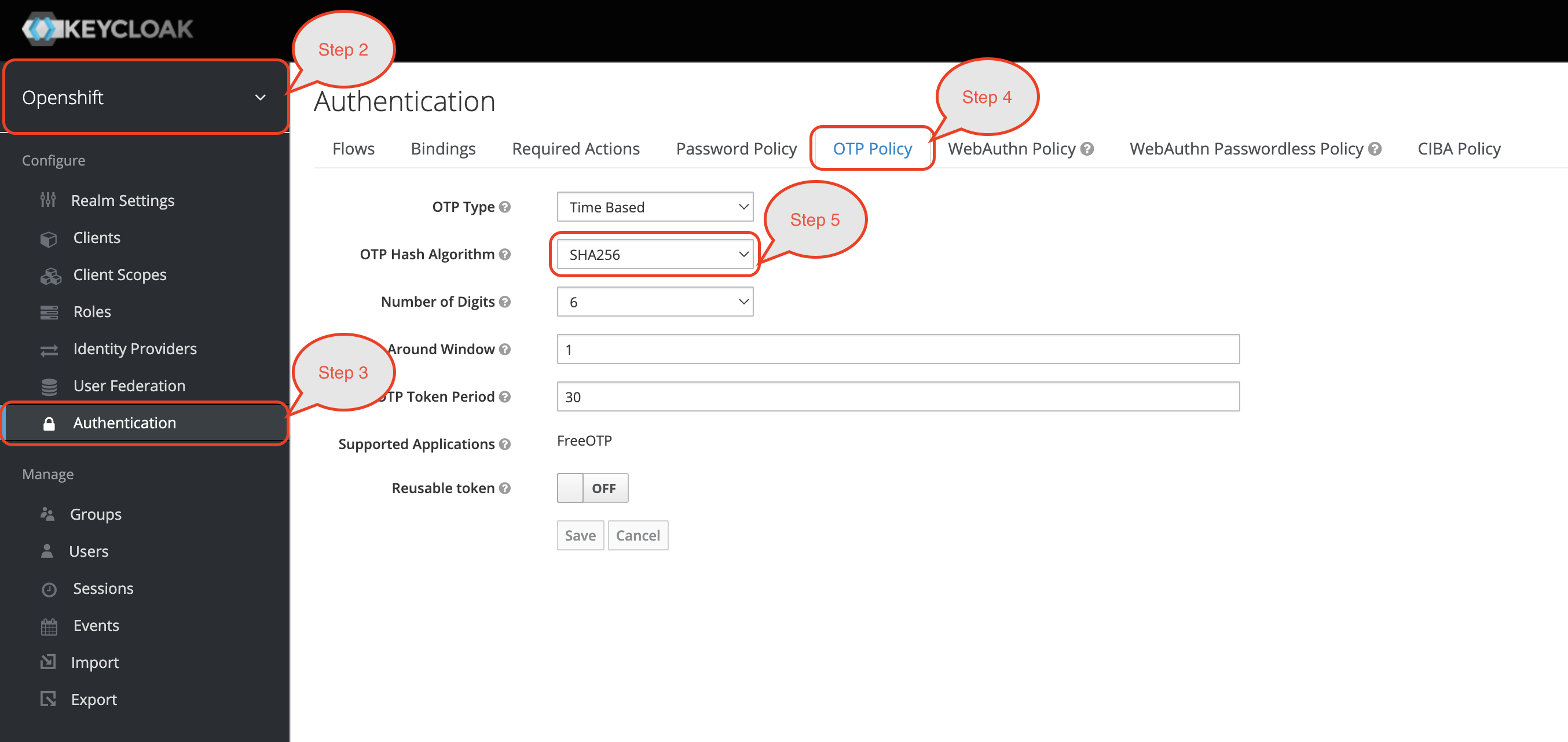Viewport: 1568px width, 742px height.
Task: Click the Client Scopes icon
Action: pos(51,275)
